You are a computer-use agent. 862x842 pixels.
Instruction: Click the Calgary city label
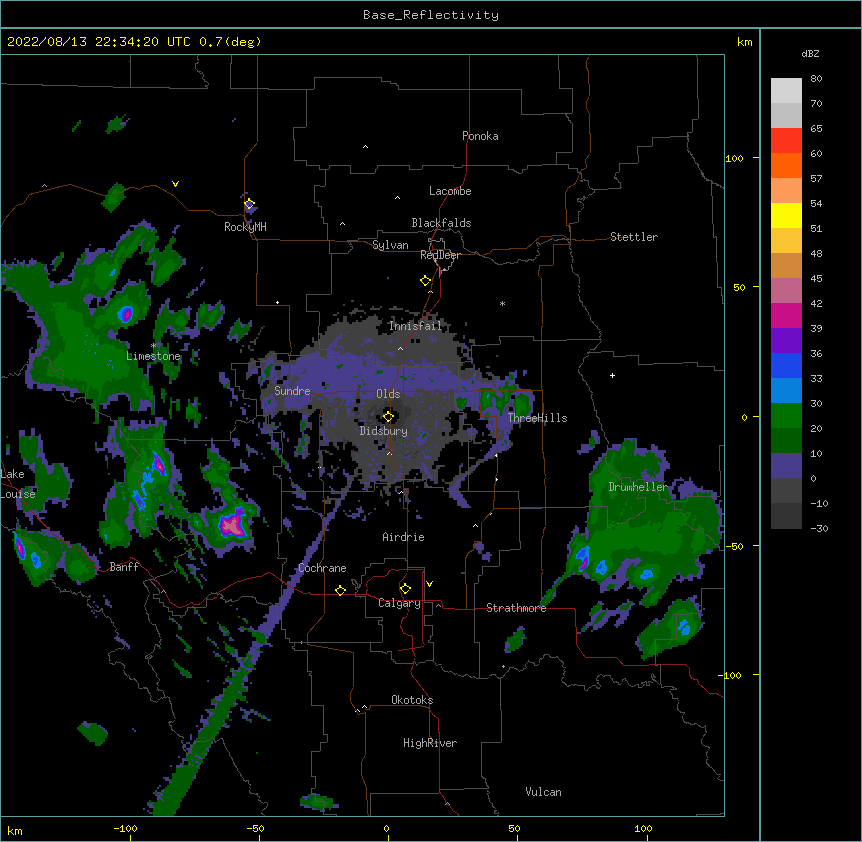(399, 603)
